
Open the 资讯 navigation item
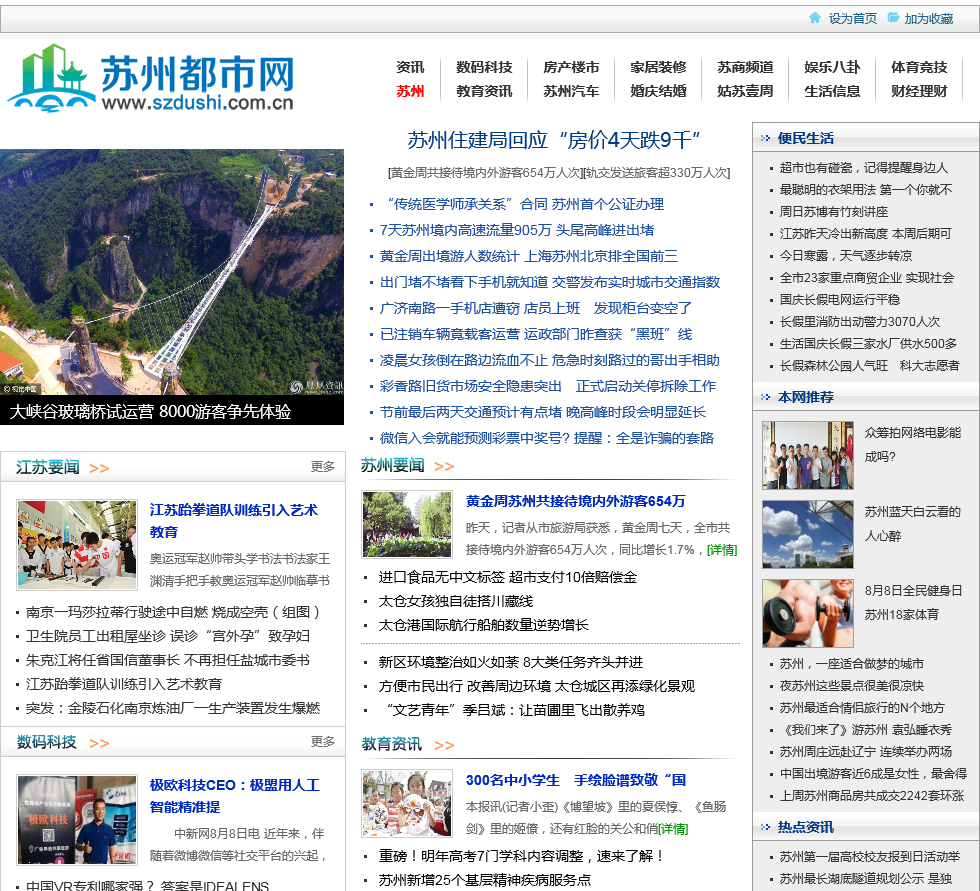pyautogui.click(x=410, y=67)
